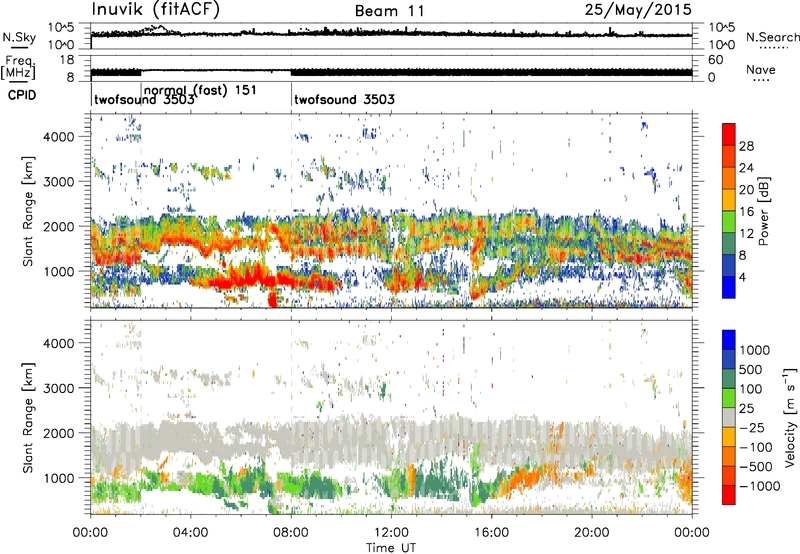Click the '-1000' velocity colorbar label
The image size is (800, 554).
(760, 486)
